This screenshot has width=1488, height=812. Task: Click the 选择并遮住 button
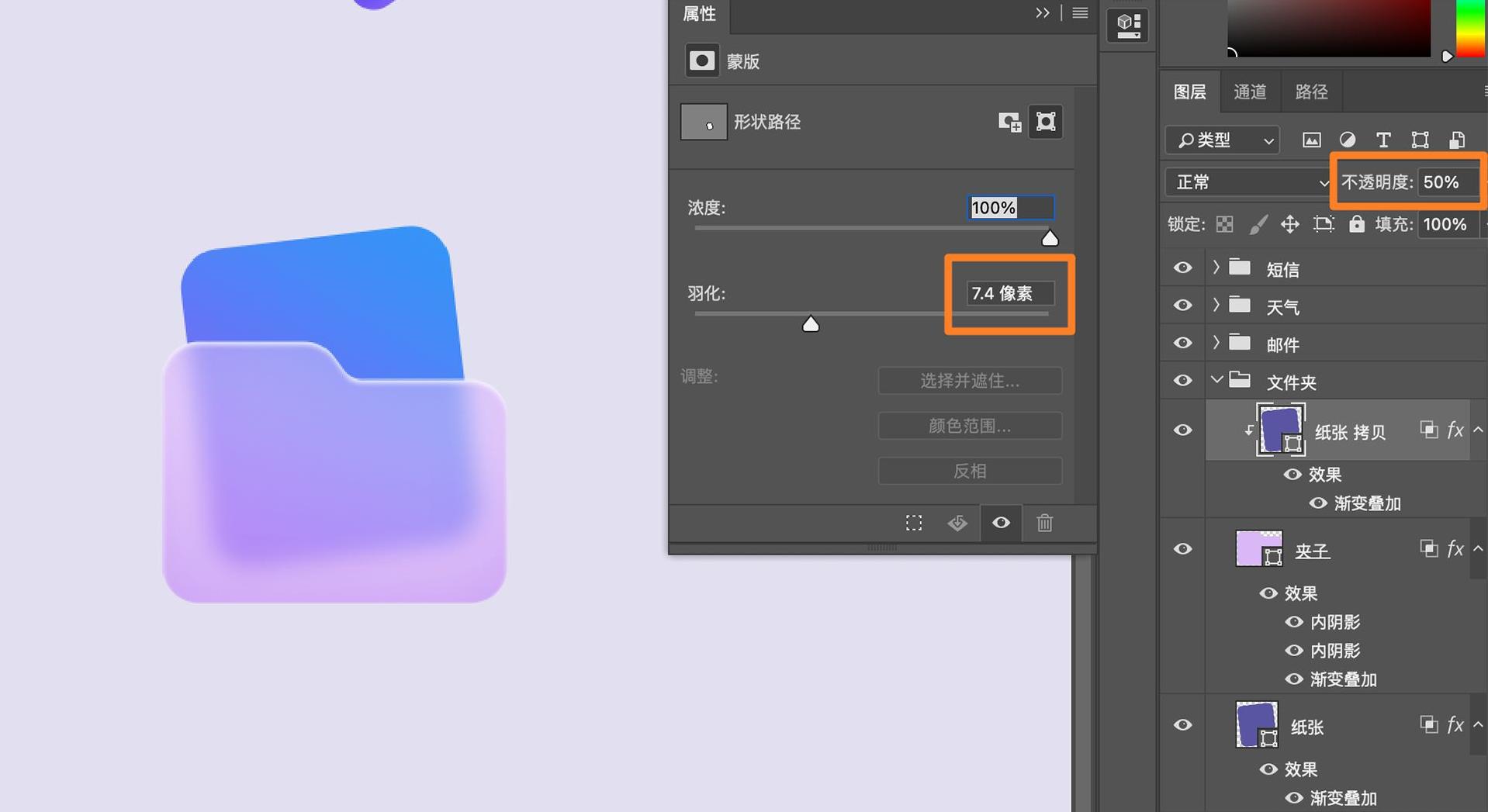(970, 381)
